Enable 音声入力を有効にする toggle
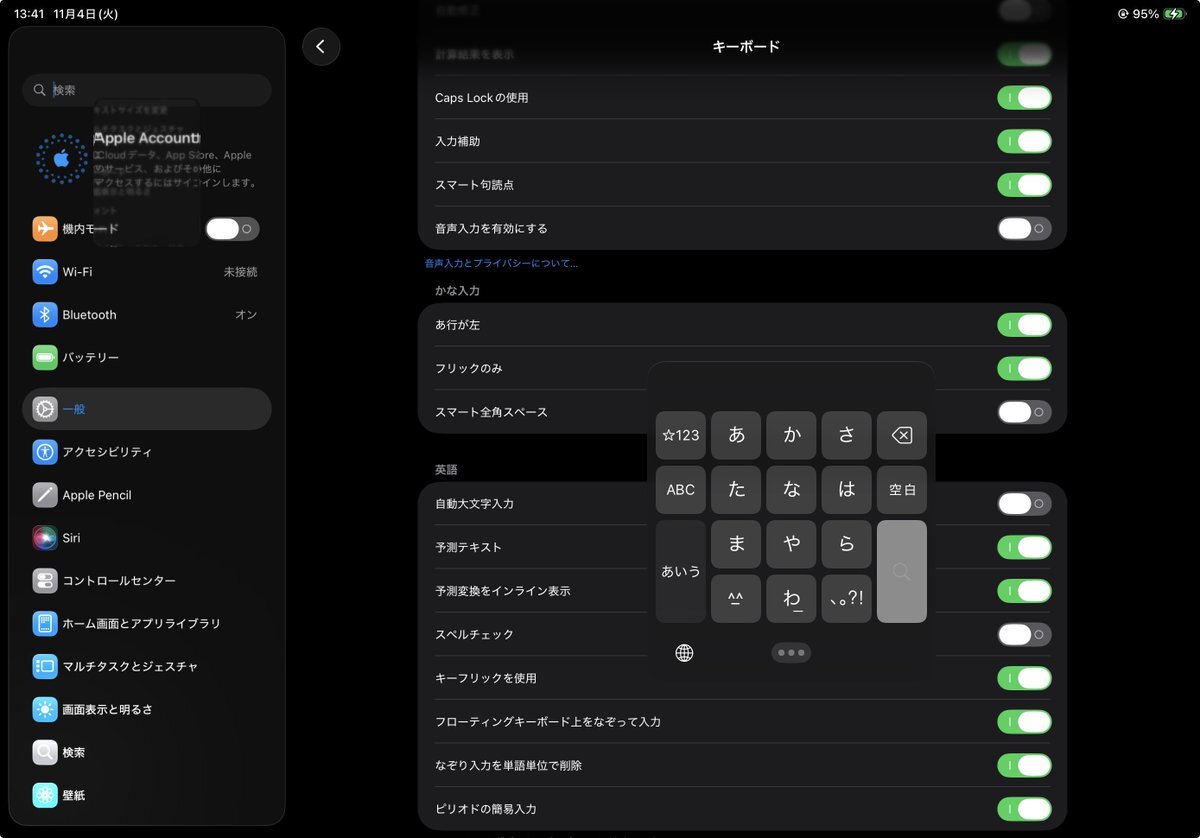1200x838 pixels. 1023,229
